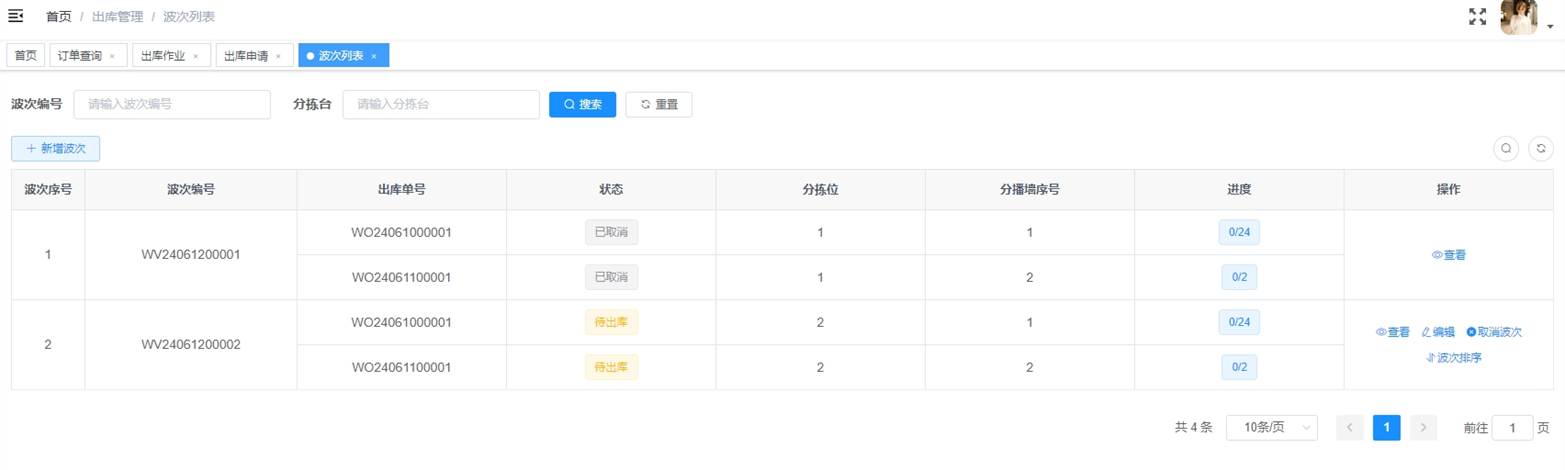Refresh table with round refresh icon
1565x470 pixels.
tap(1541, 148)
